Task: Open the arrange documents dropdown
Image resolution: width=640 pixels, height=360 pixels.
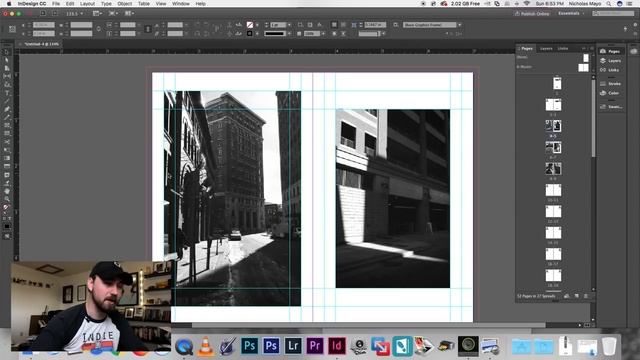Action: 129,13
